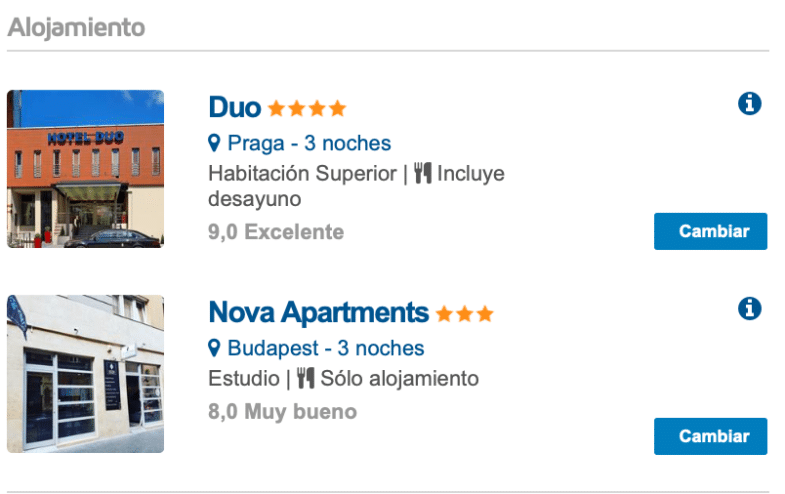
Task: Open the Nova Apartments title link
Action: (318, 313)
